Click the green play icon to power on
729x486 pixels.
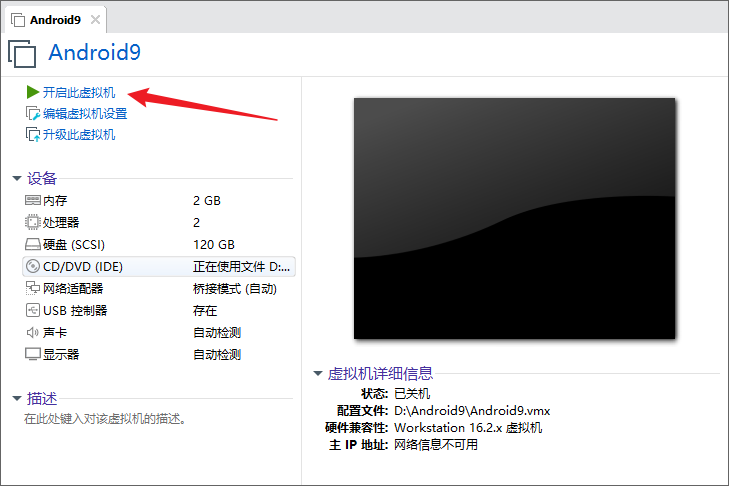pyautogui.click(x=33, y=92)
